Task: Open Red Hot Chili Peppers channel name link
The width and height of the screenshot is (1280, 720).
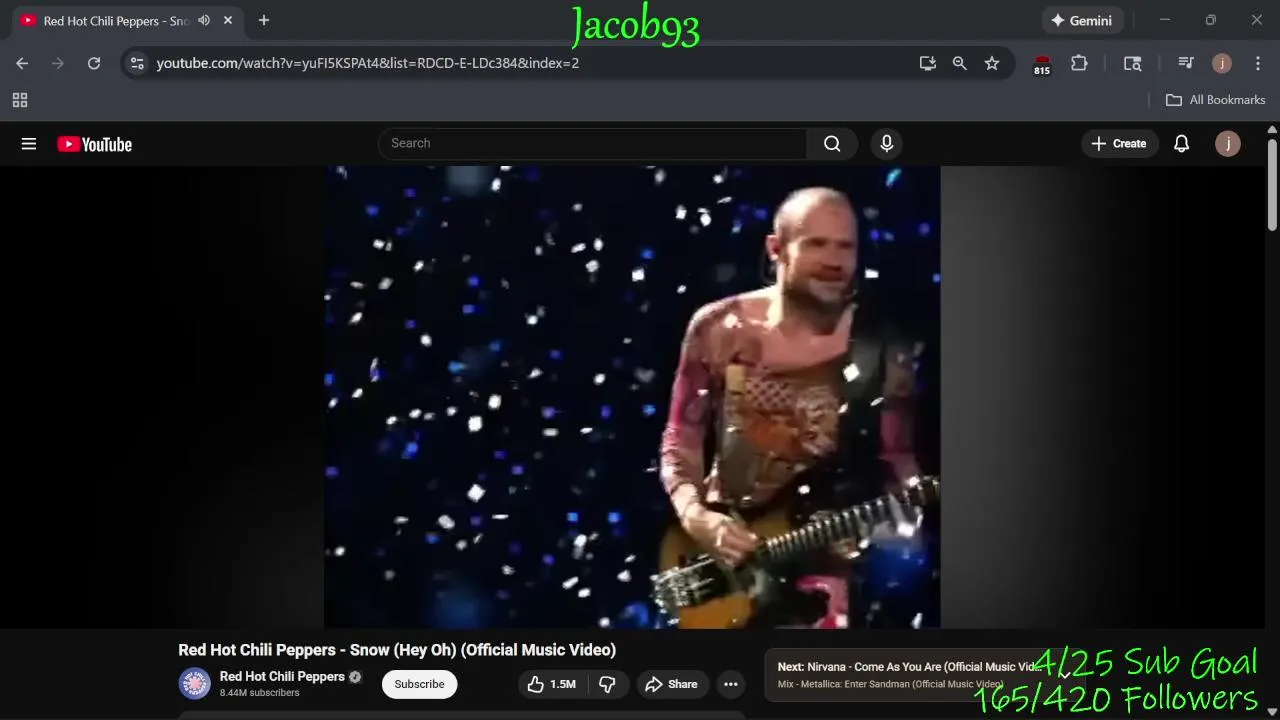Action: [x=282, y=676]
